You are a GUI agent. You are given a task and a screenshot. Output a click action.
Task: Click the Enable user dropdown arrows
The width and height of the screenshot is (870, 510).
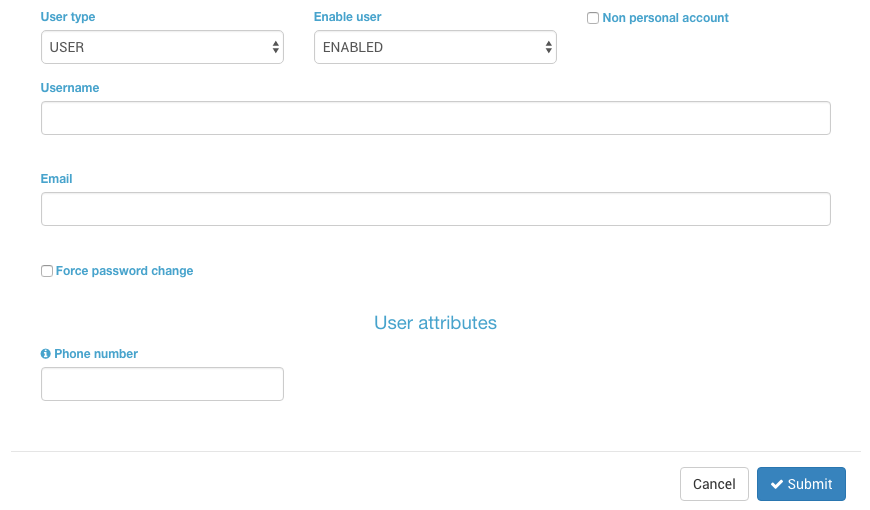pos(548,47)
